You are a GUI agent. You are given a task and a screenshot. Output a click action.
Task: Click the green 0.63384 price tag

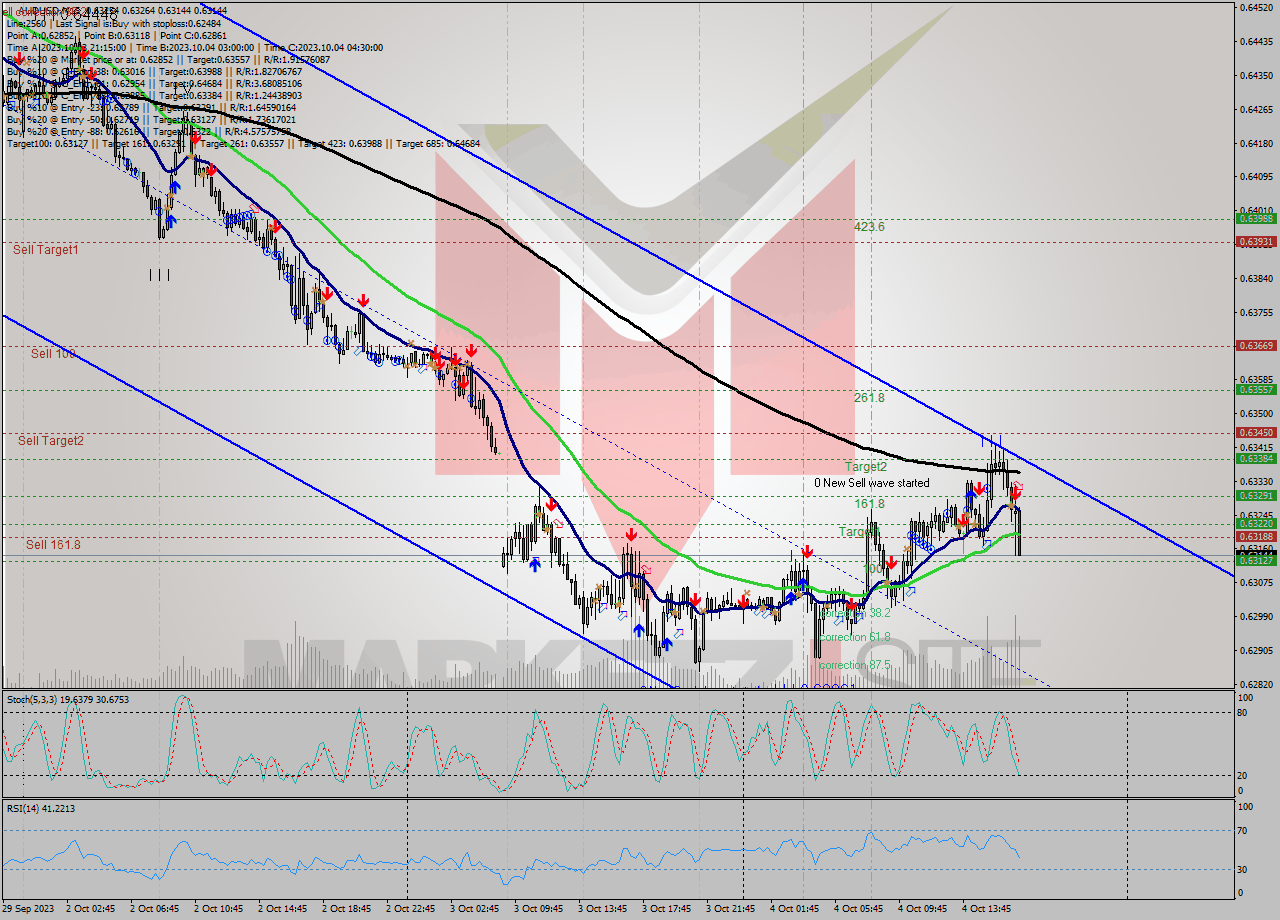(1256, 459)
